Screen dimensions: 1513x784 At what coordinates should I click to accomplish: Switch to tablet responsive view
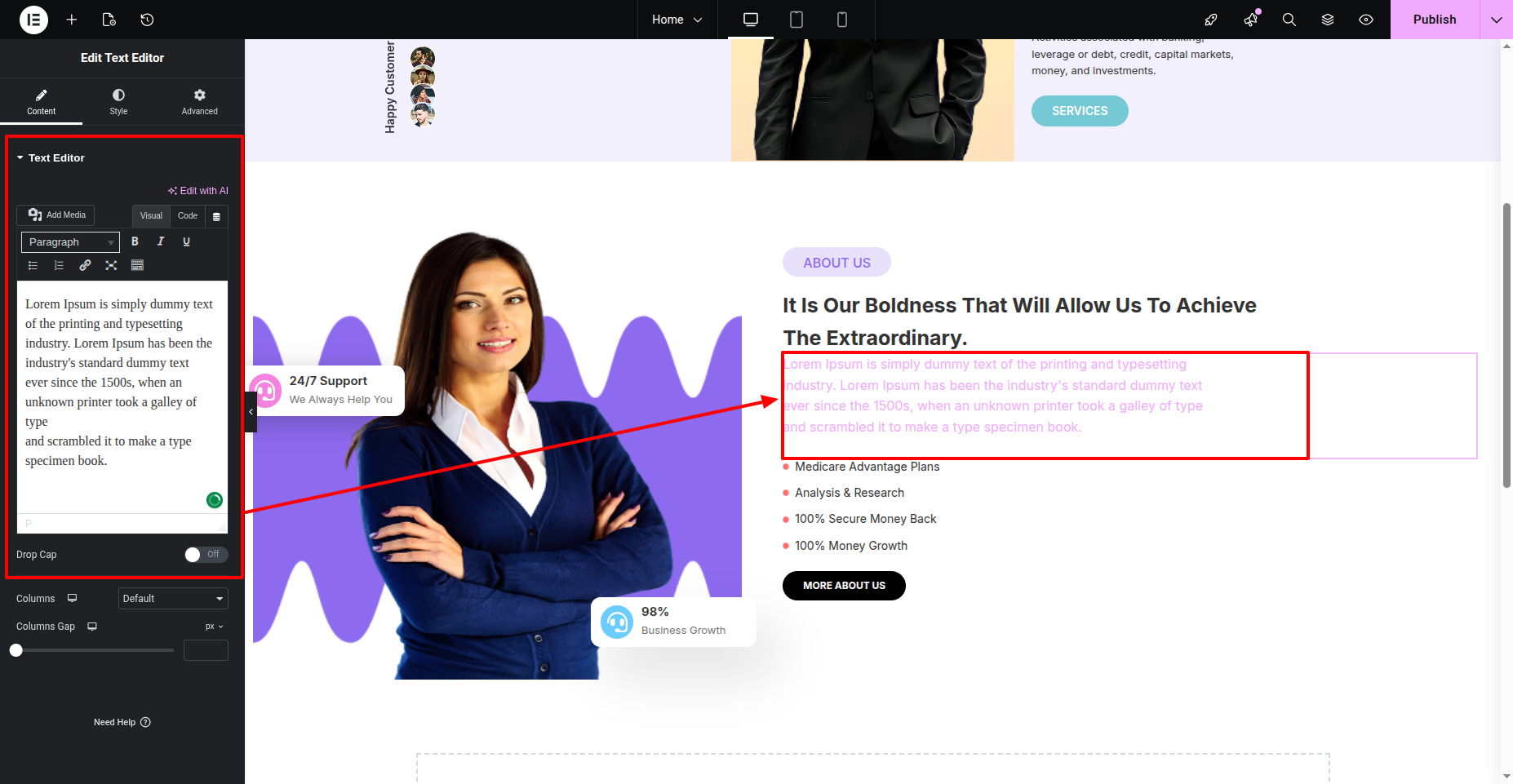pyautogui.click(x=796, y=20)
